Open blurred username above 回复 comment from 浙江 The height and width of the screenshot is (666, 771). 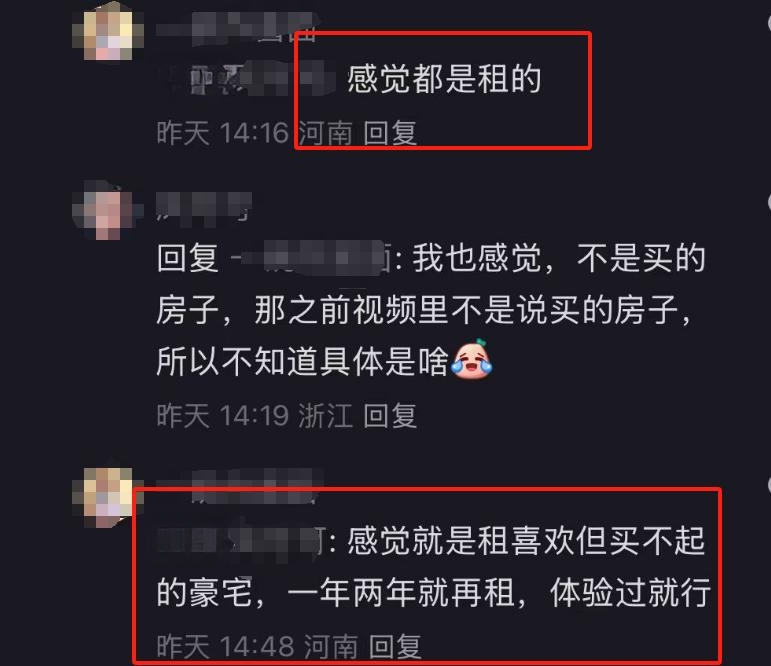[x=204, y=209]
